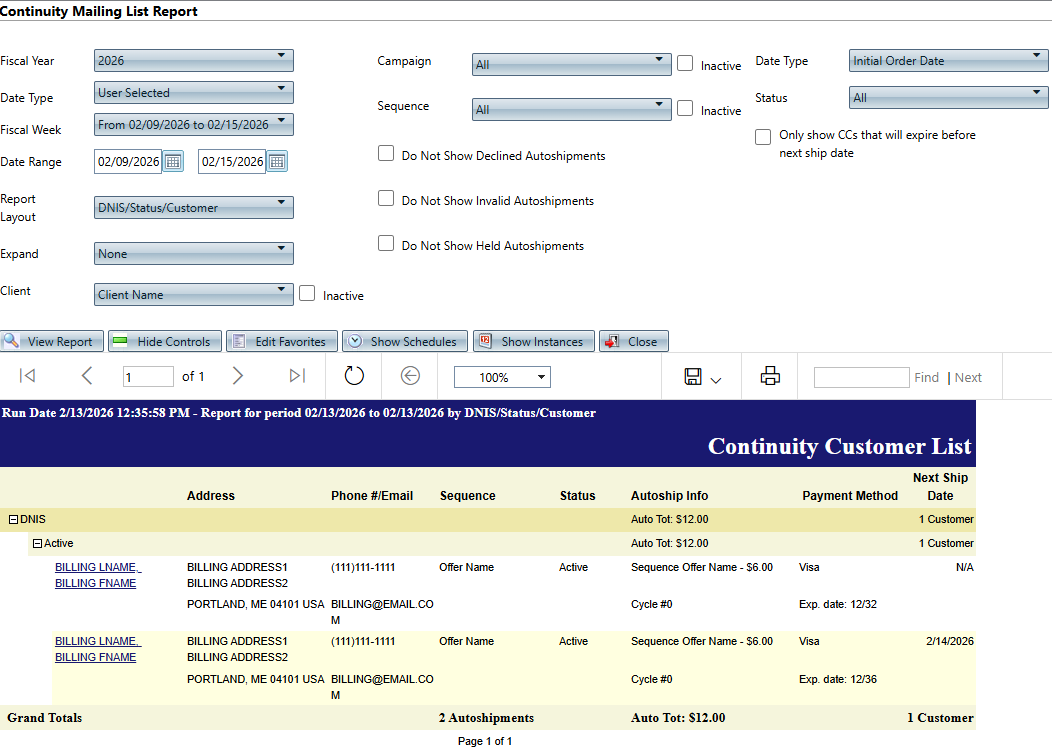Viewport: 1052px width, 752px height.
Task: Refresh the report viewer
Action: coord(354,376)
